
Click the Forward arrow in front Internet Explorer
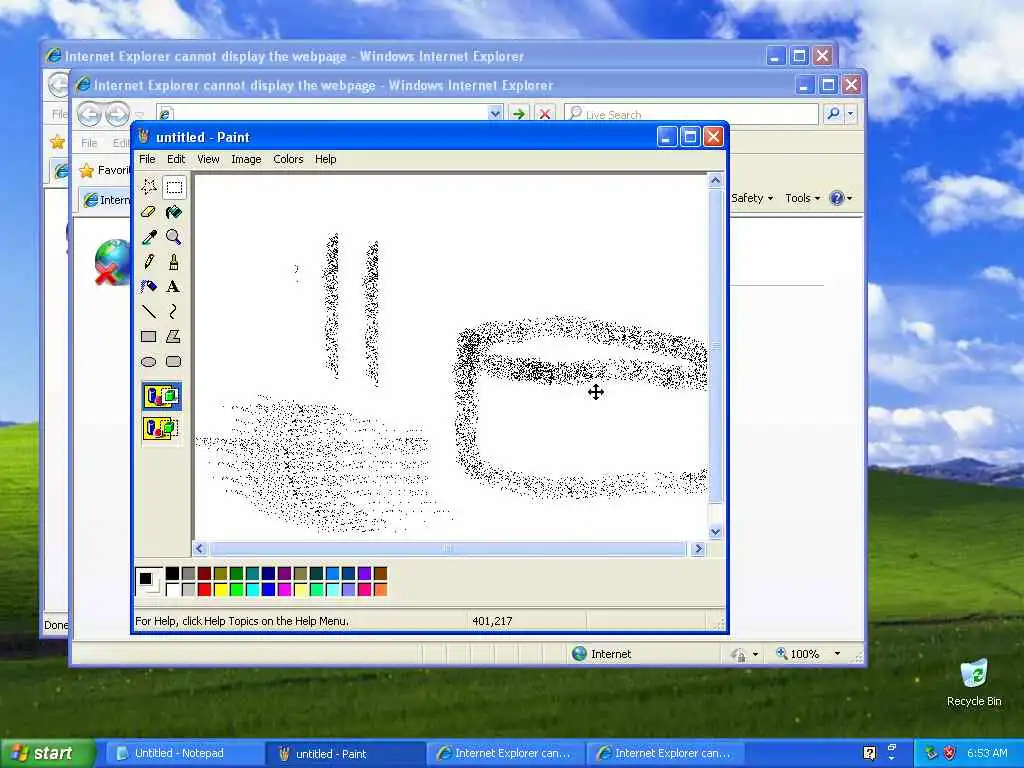pos(118,114)
